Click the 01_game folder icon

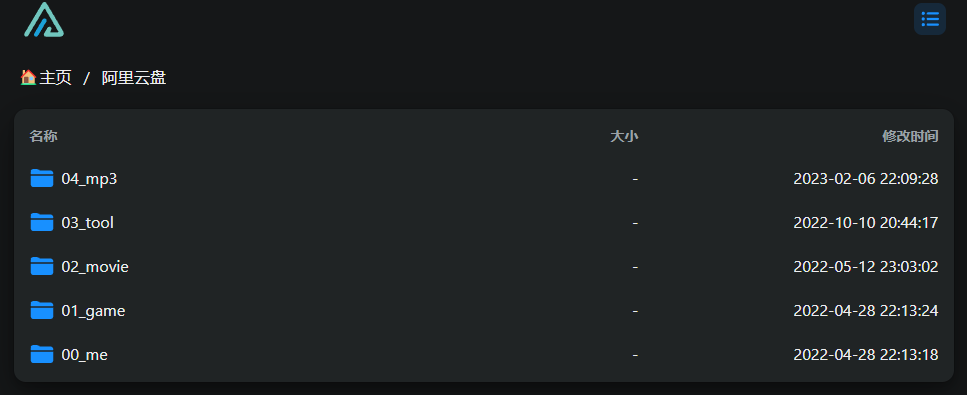click(x=42, y=310)
